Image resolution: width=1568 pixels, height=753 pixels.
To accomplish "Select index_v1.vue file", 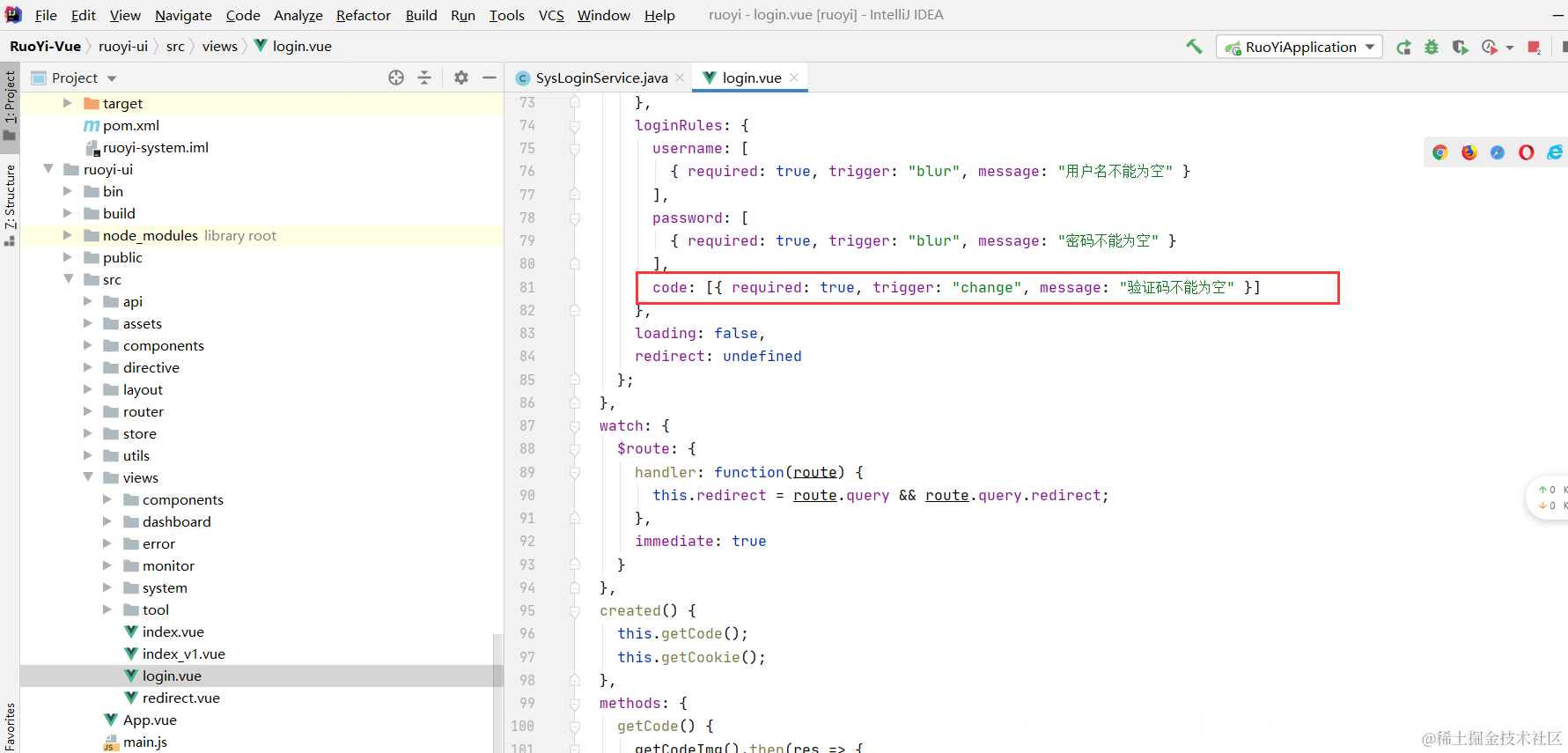I will (183, 653).
